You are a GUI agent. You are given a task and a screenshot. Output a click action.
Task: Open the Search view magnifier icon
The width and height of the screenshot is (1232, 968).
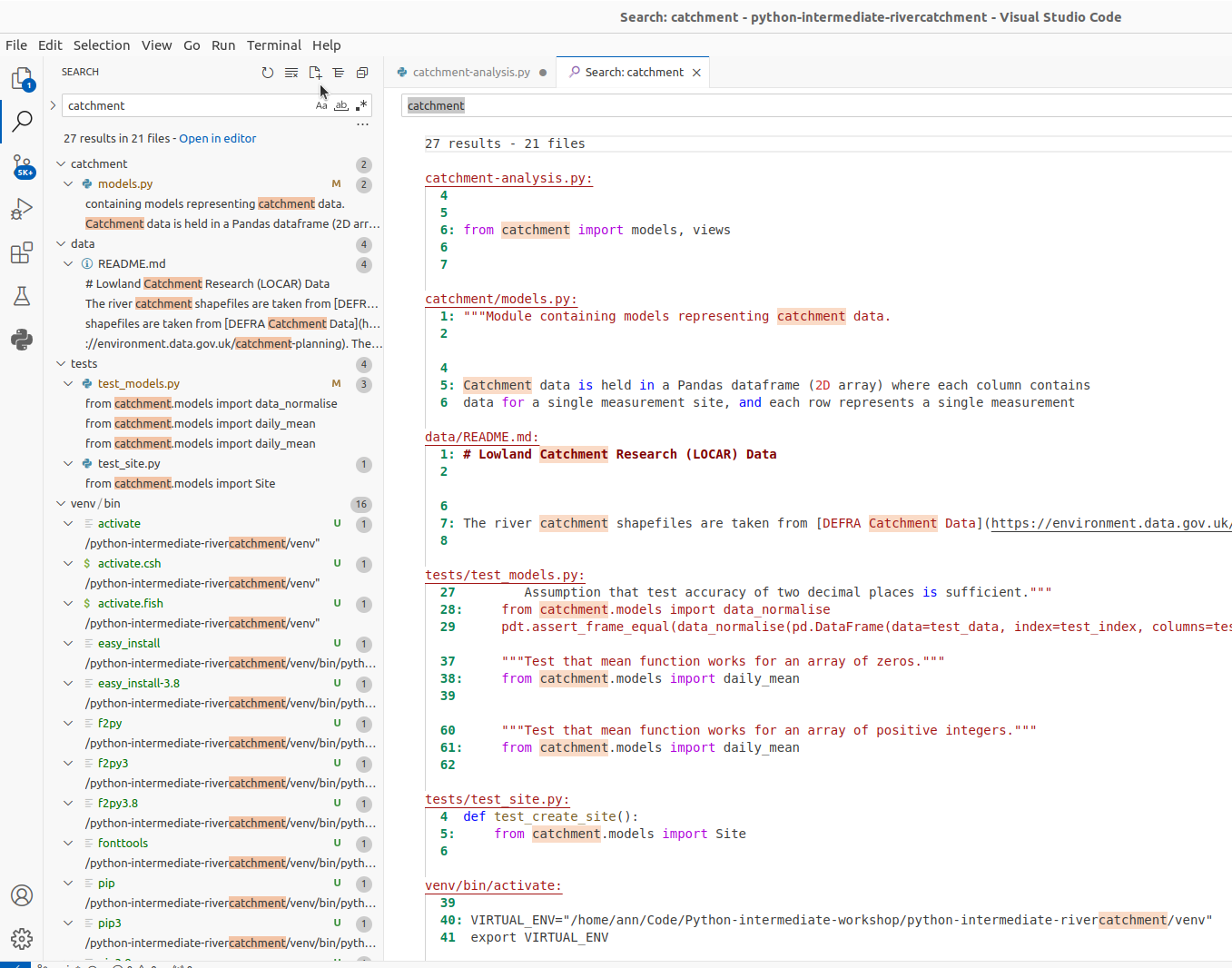pyautogui.click(x=22, y=121)
